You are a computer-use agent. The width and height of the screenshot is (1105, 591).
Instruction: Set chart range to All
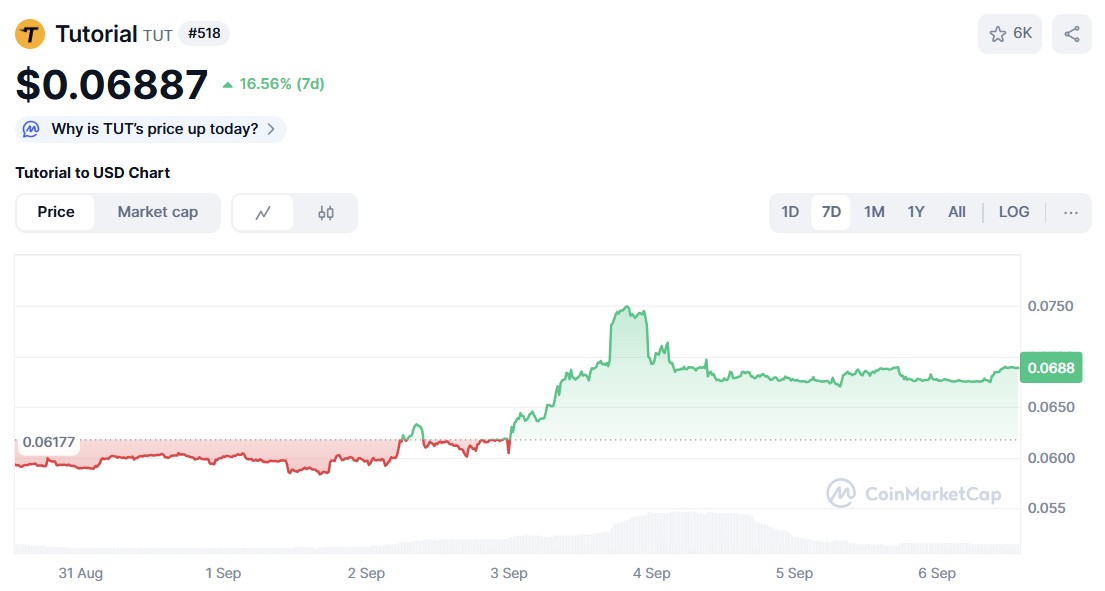(x=956, y=212)
